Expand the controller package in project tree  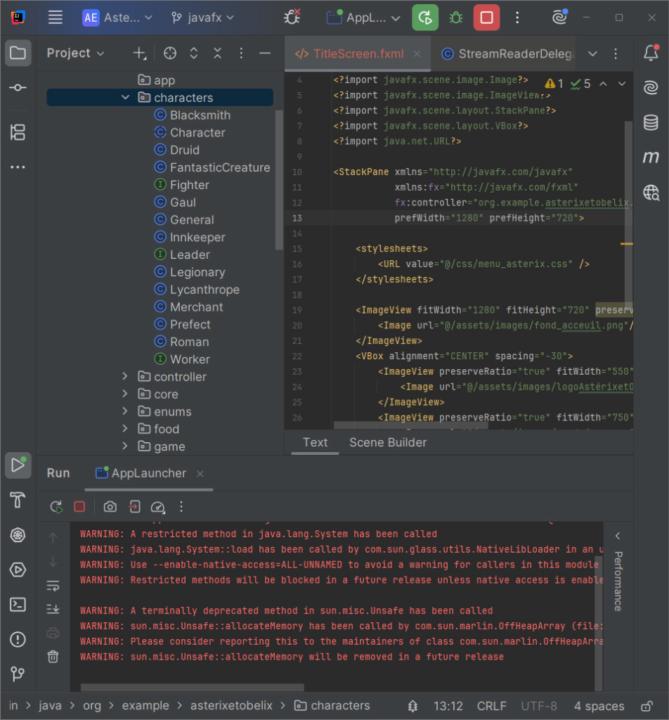(x=126, y=377)
